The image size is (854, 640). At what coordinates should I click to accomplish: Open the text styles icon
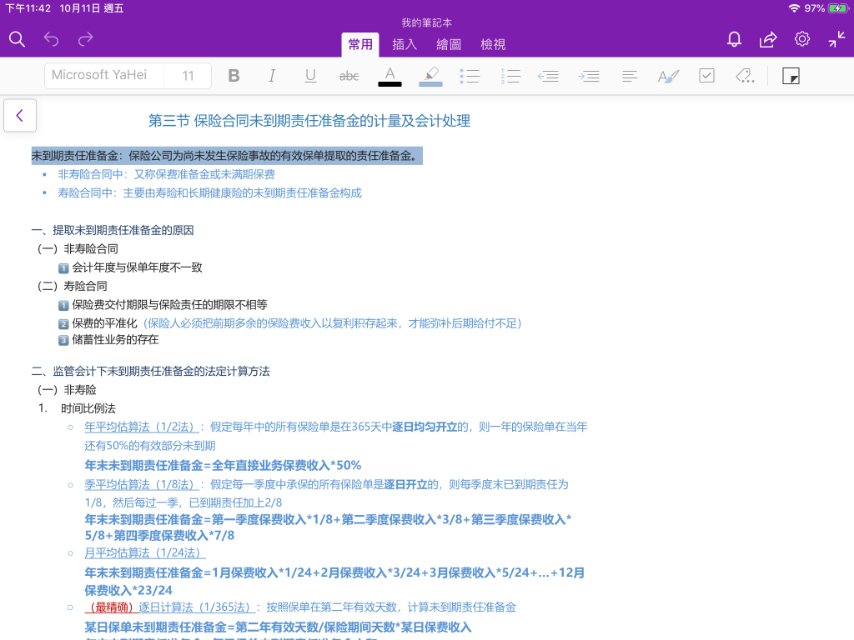(x=668, y=76)
